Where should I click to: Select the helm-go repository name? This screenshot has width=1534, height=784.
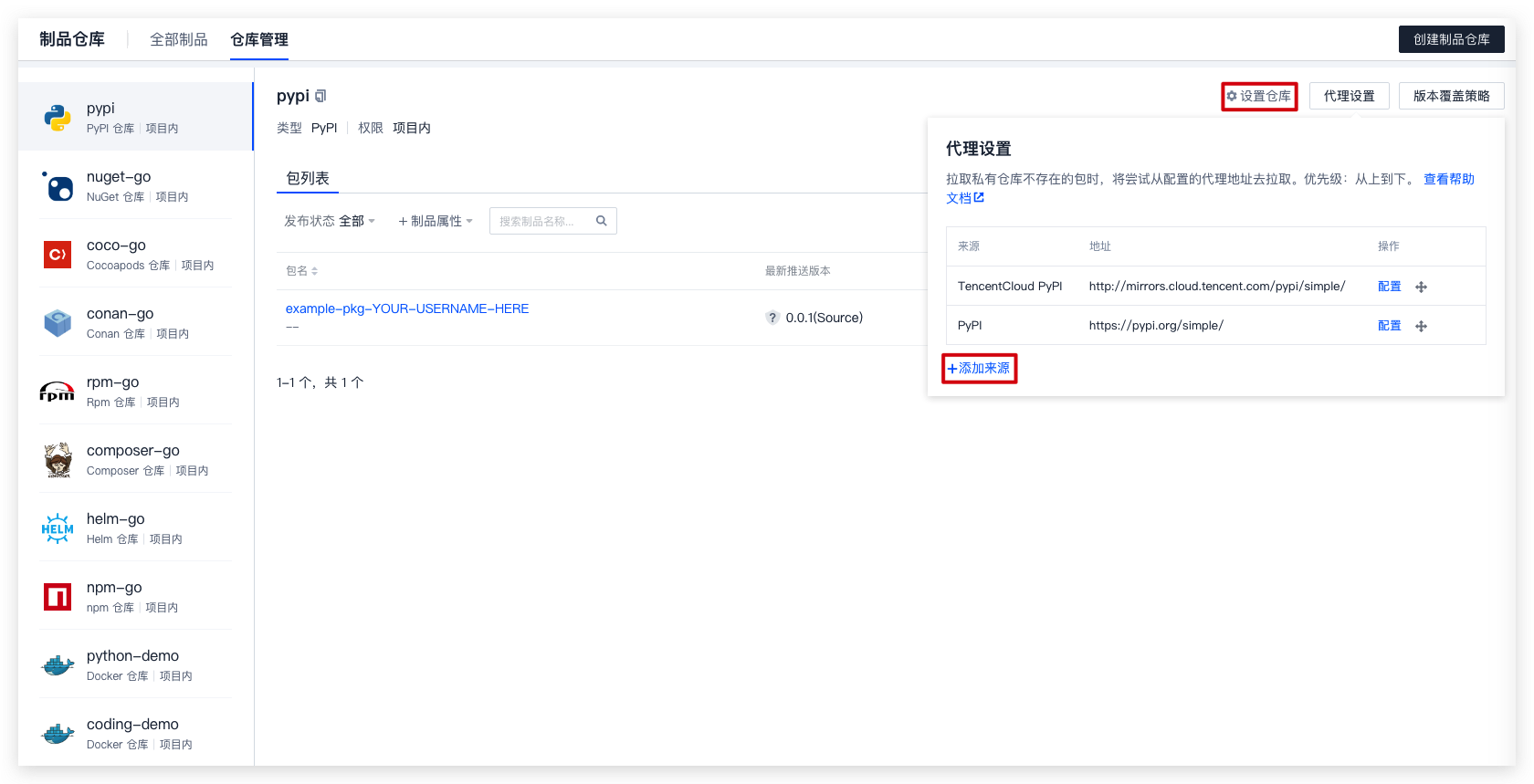coord(115,518)
